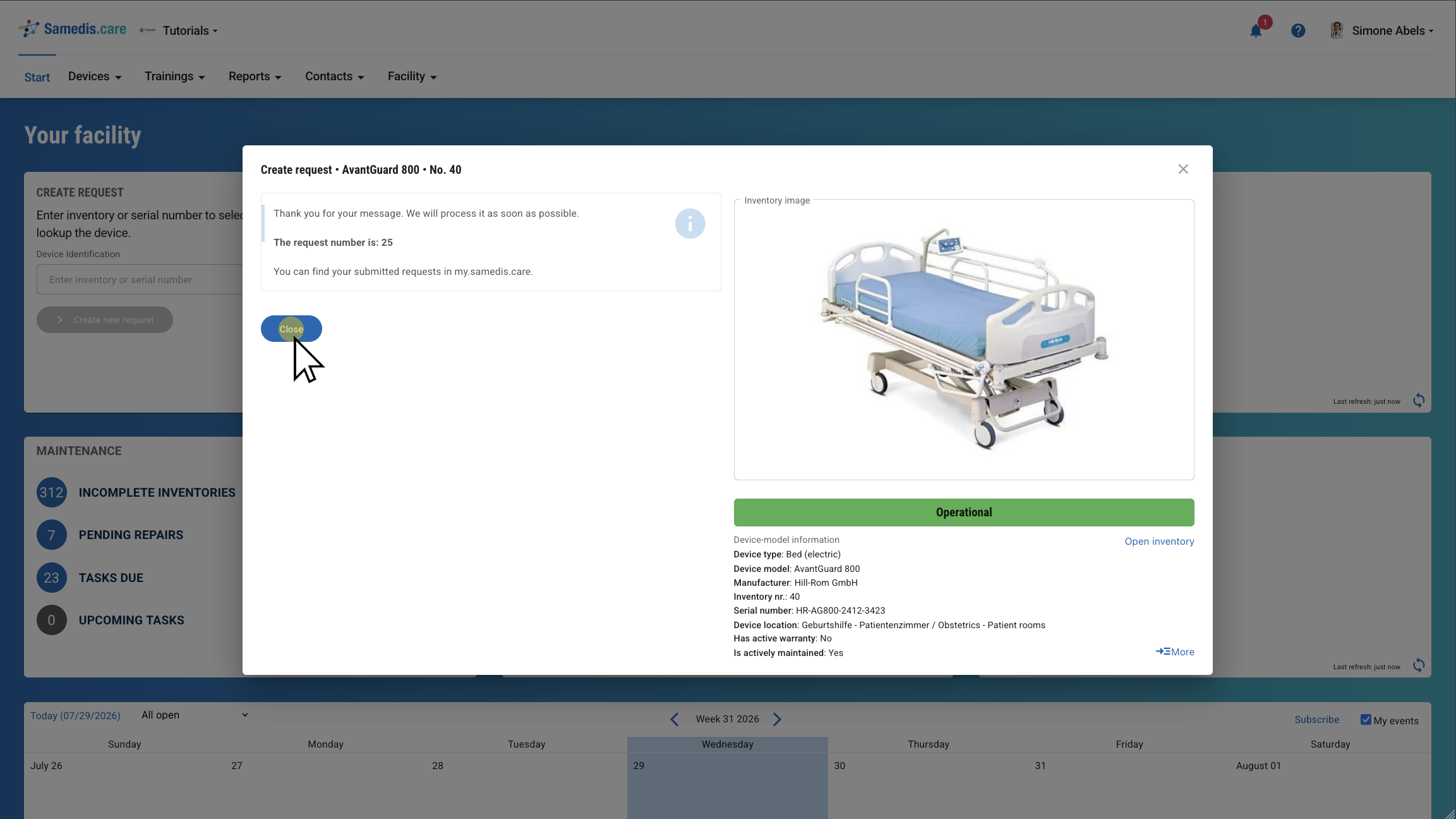Click the info icon in message box
This screenshot has height=819, width=1456.
(690, 224)
